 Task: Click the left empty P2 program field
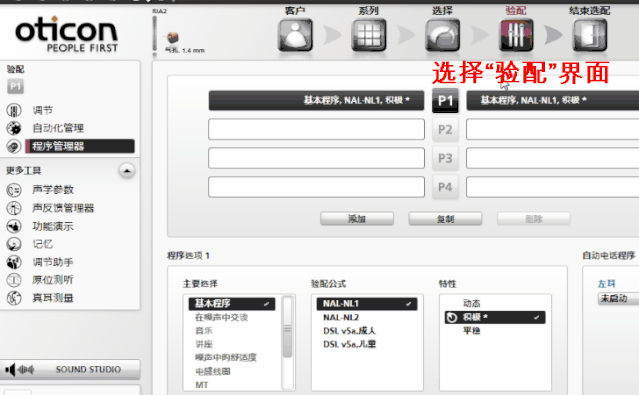(317, 129)
